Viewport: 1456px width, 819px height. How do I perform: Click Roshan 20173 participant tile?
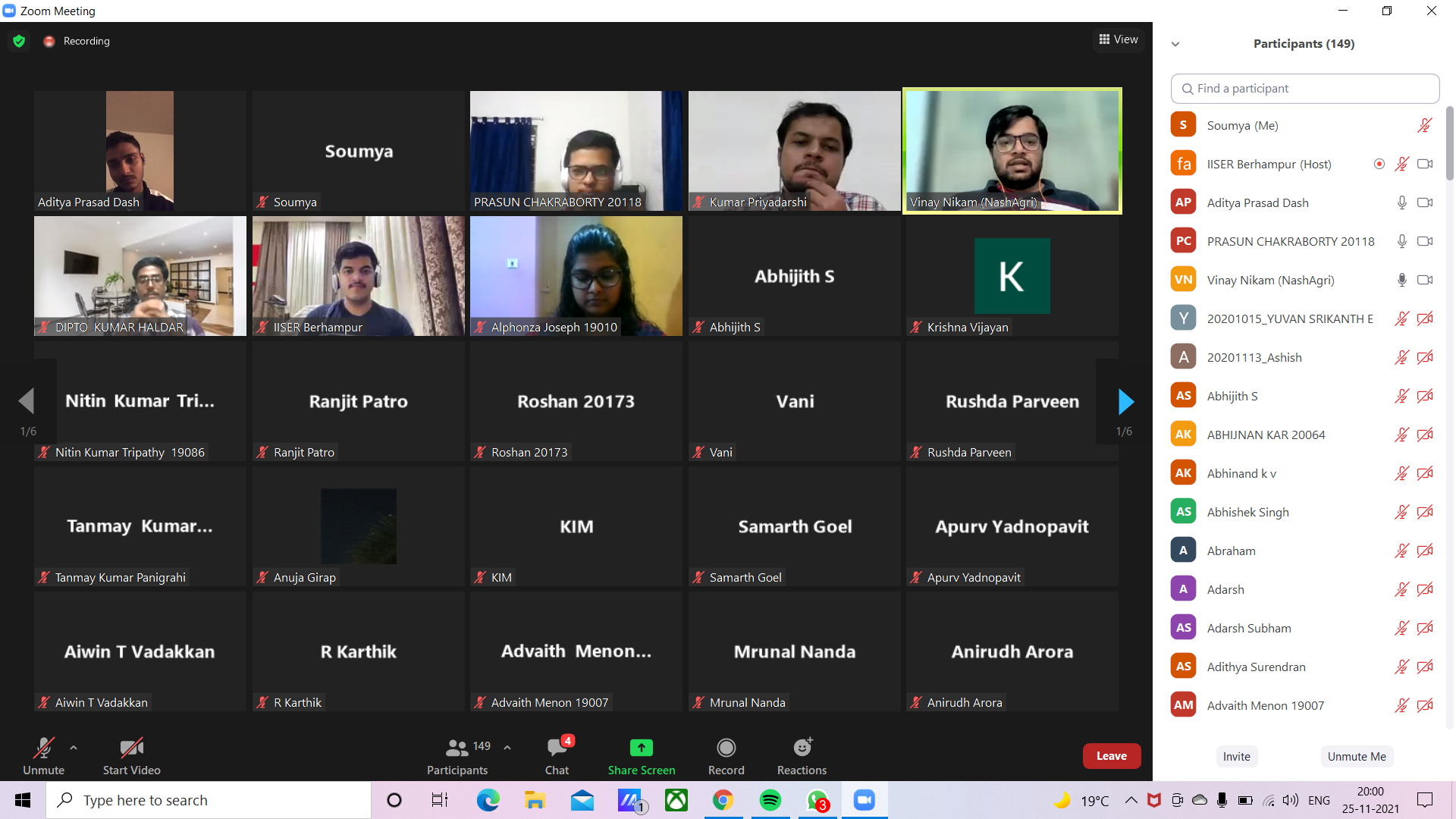576,401
